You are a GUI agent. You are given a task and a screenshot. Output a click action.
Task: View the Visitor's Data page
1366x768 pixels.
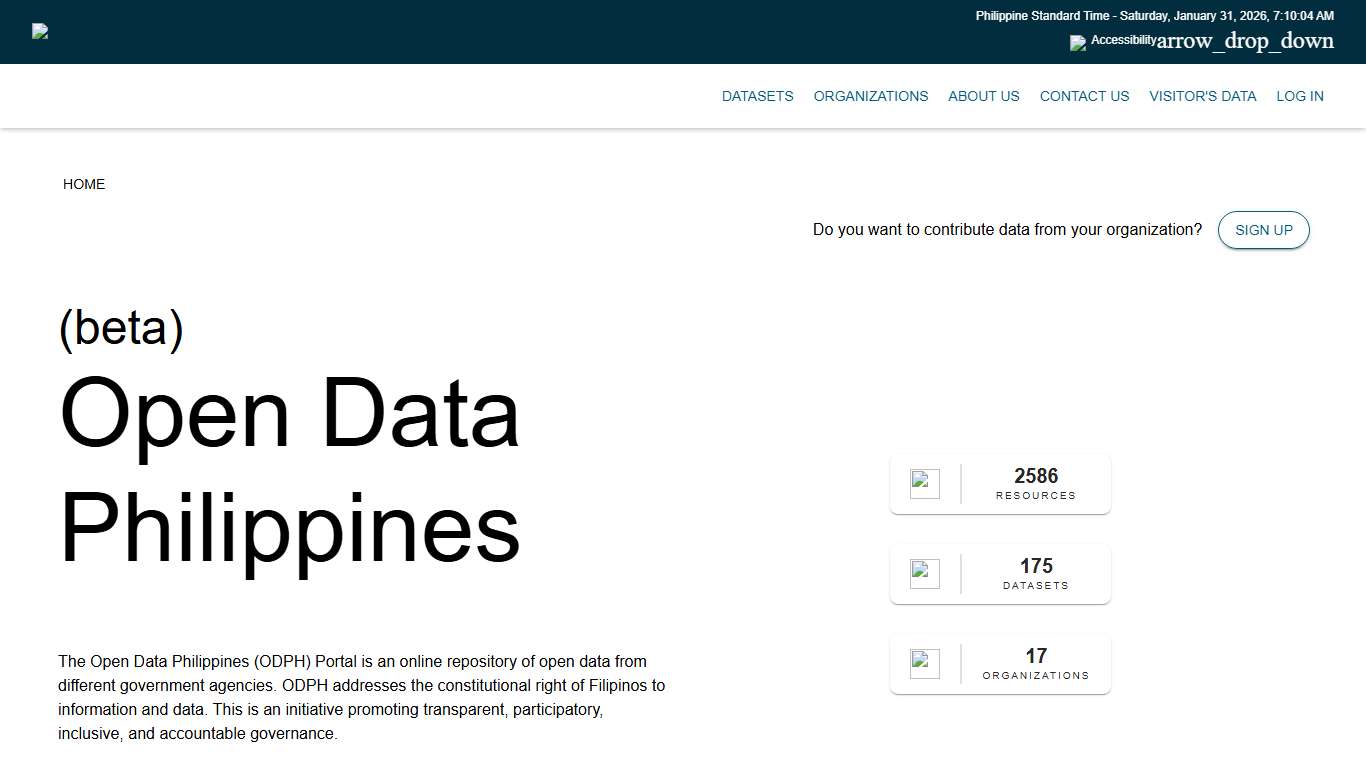[1202, 96]
